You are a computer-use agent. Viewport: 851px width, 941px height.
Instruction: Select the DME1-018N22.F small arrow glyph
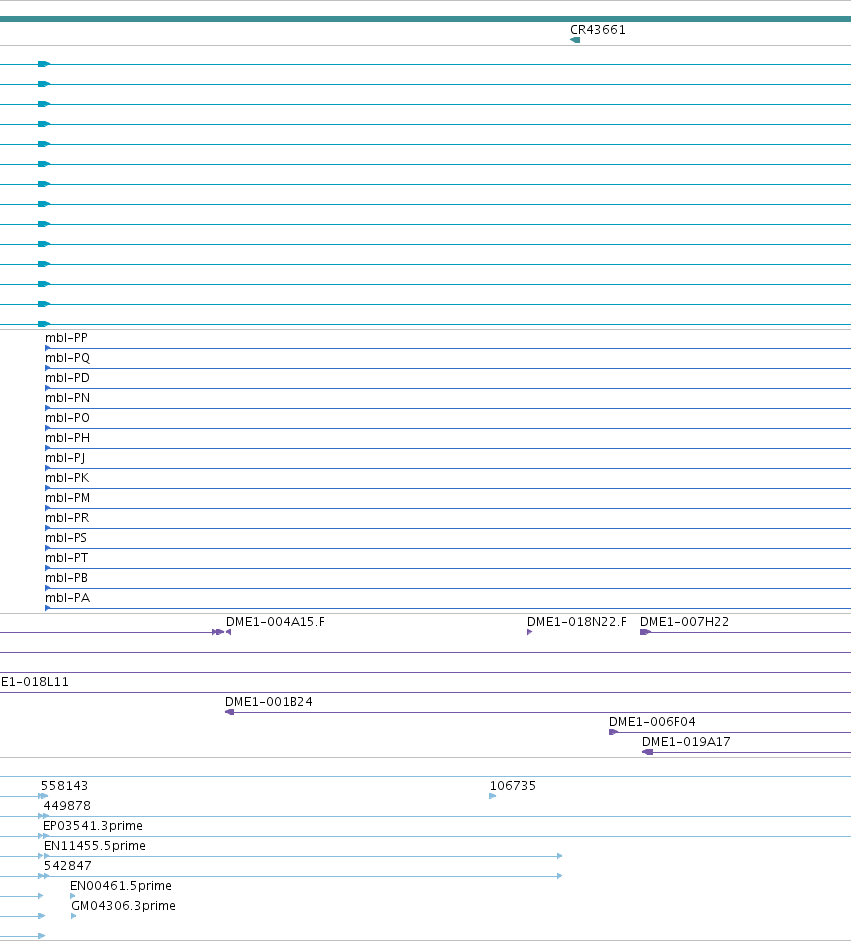click(529, 632)
